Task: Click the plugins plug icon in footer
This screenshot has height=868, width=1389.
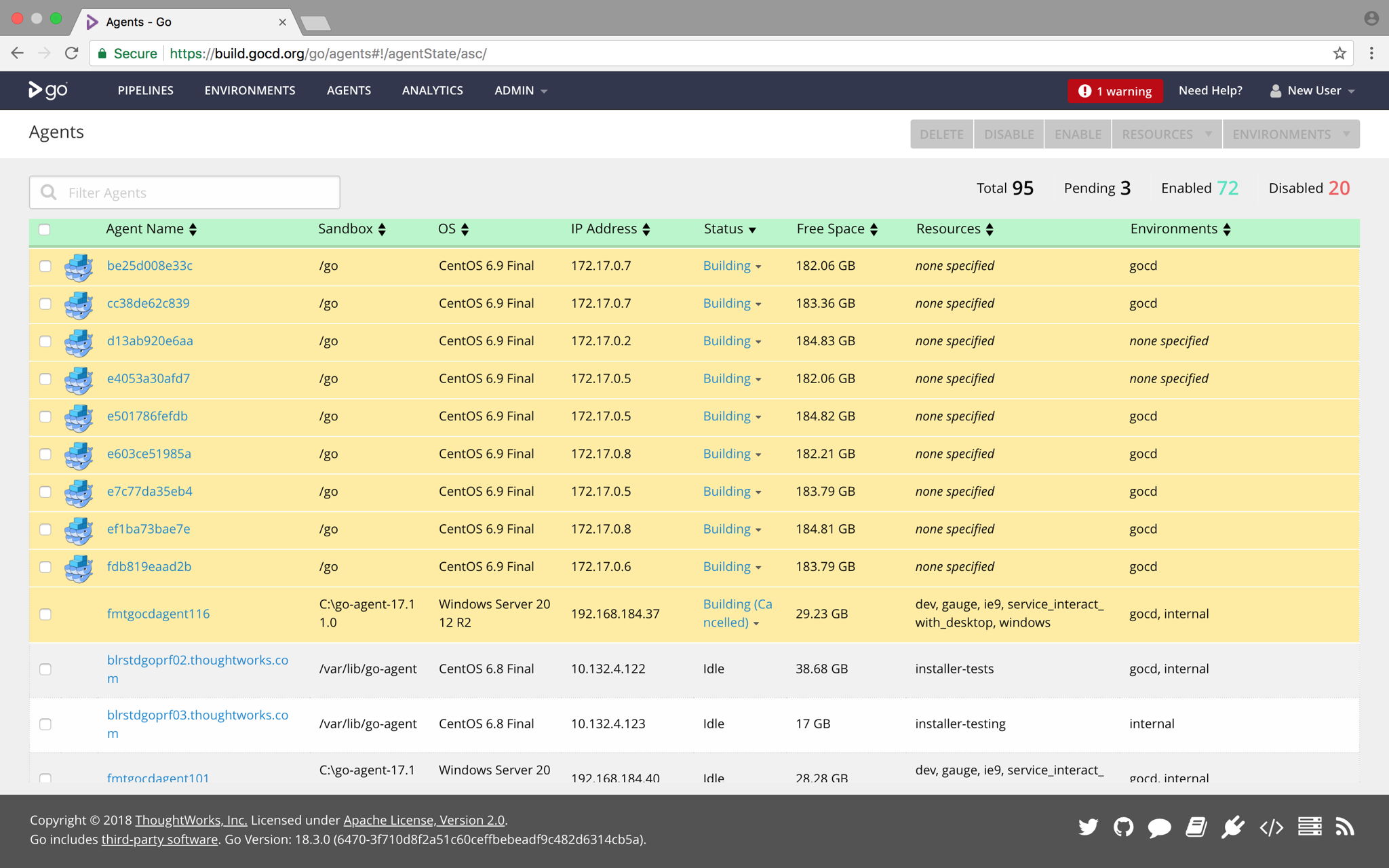Action: 1233,827
